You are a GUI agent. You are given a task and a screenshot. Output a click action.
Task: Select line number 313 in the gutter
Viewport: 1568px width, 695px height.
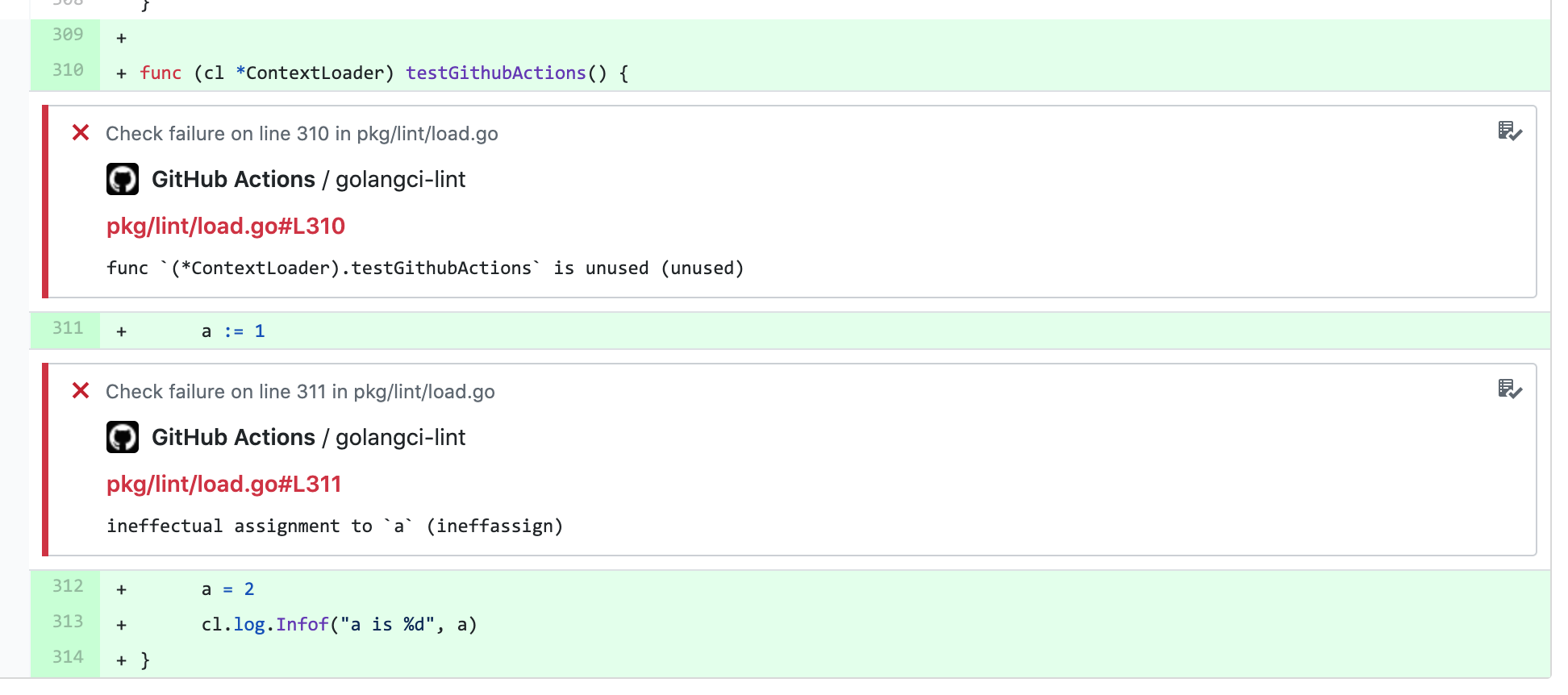point(68,622)
